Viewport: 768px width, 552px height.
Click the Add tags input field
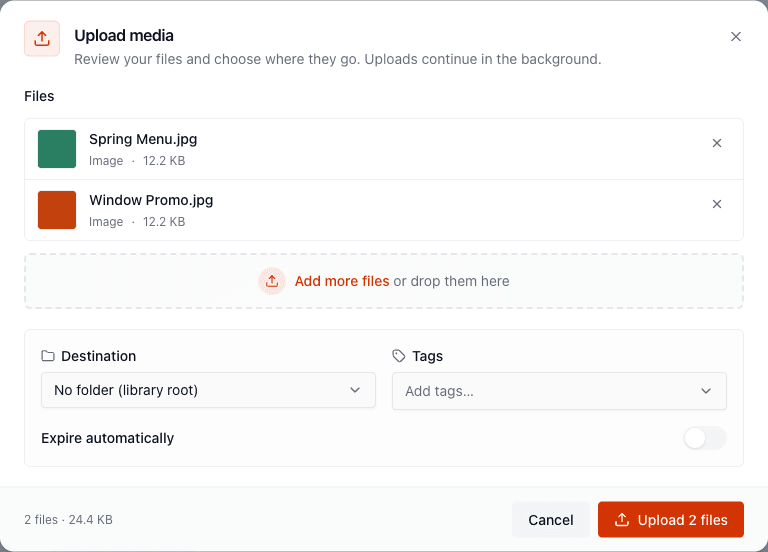pyautogui.click(x=559, y=391)
